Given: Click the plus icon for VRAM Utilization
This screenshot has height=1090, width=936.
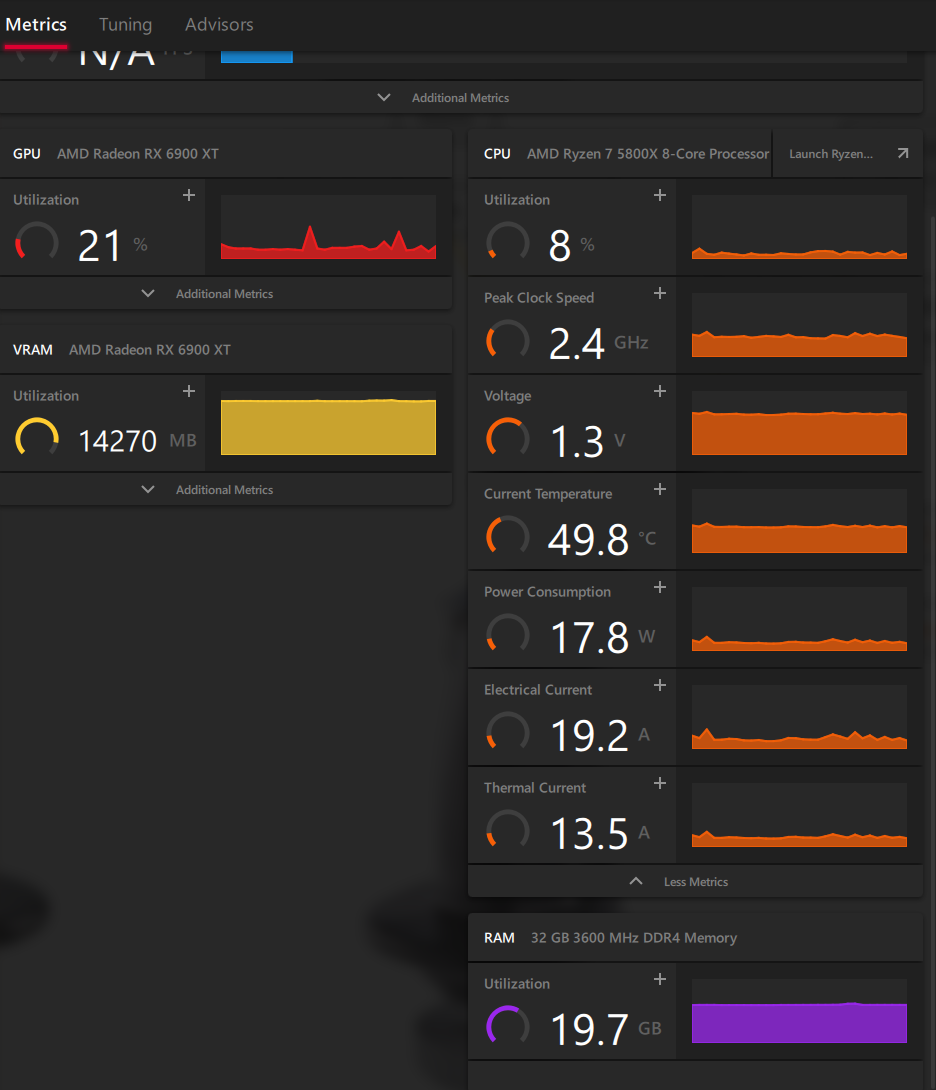Looking at the screenshot, I should click(188, 391).
